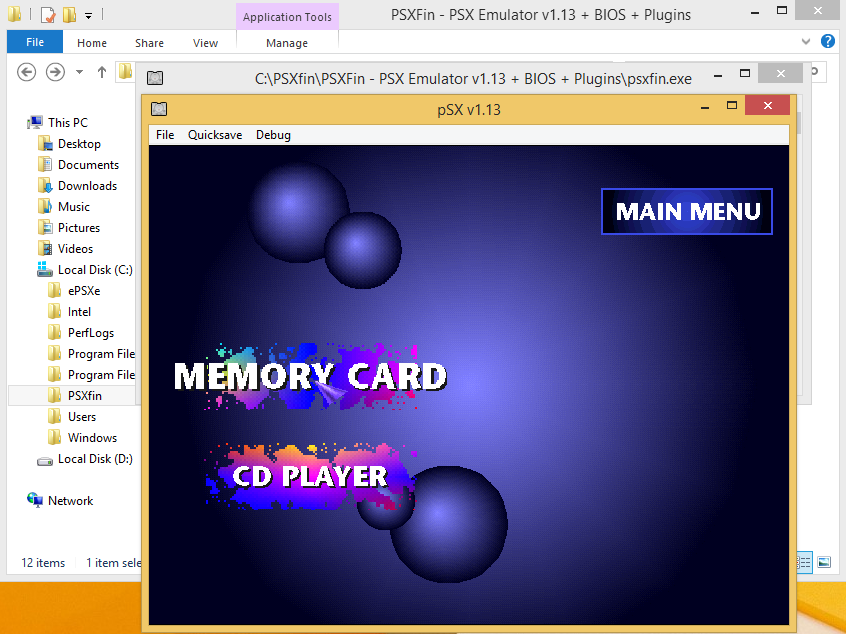846x634 pixels.
Task: Open the Manage tab under Application Tools
Action: (x=287, y=43)
